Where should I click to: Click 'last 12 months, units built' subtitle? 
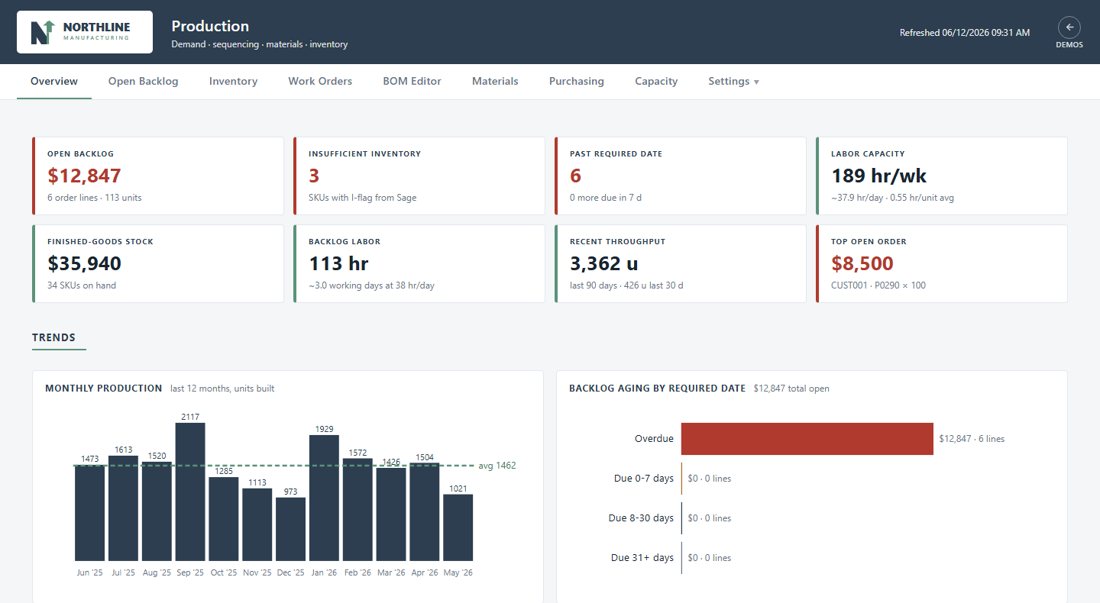click(222, 388)
